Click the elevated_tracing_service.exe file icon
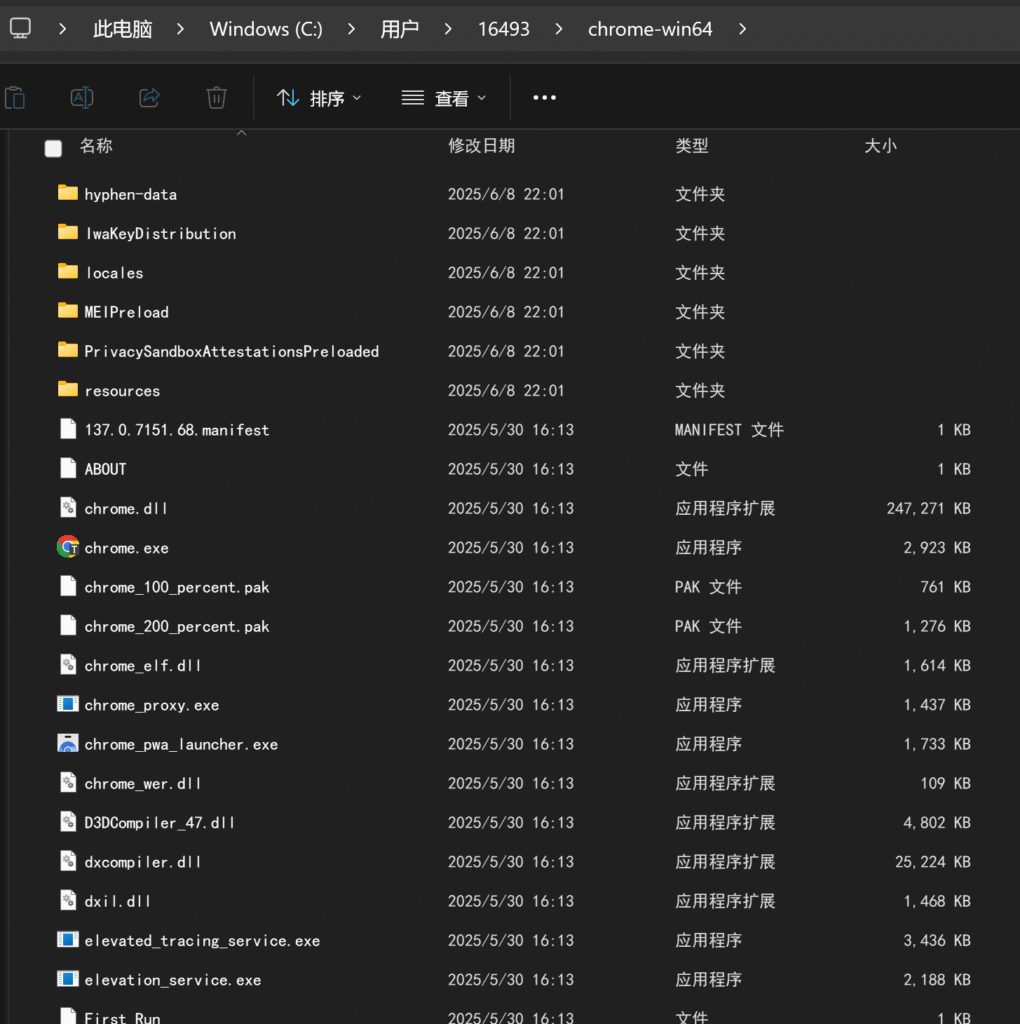This screenshot has width=1020, height=1024. click(x=68, y=940)
